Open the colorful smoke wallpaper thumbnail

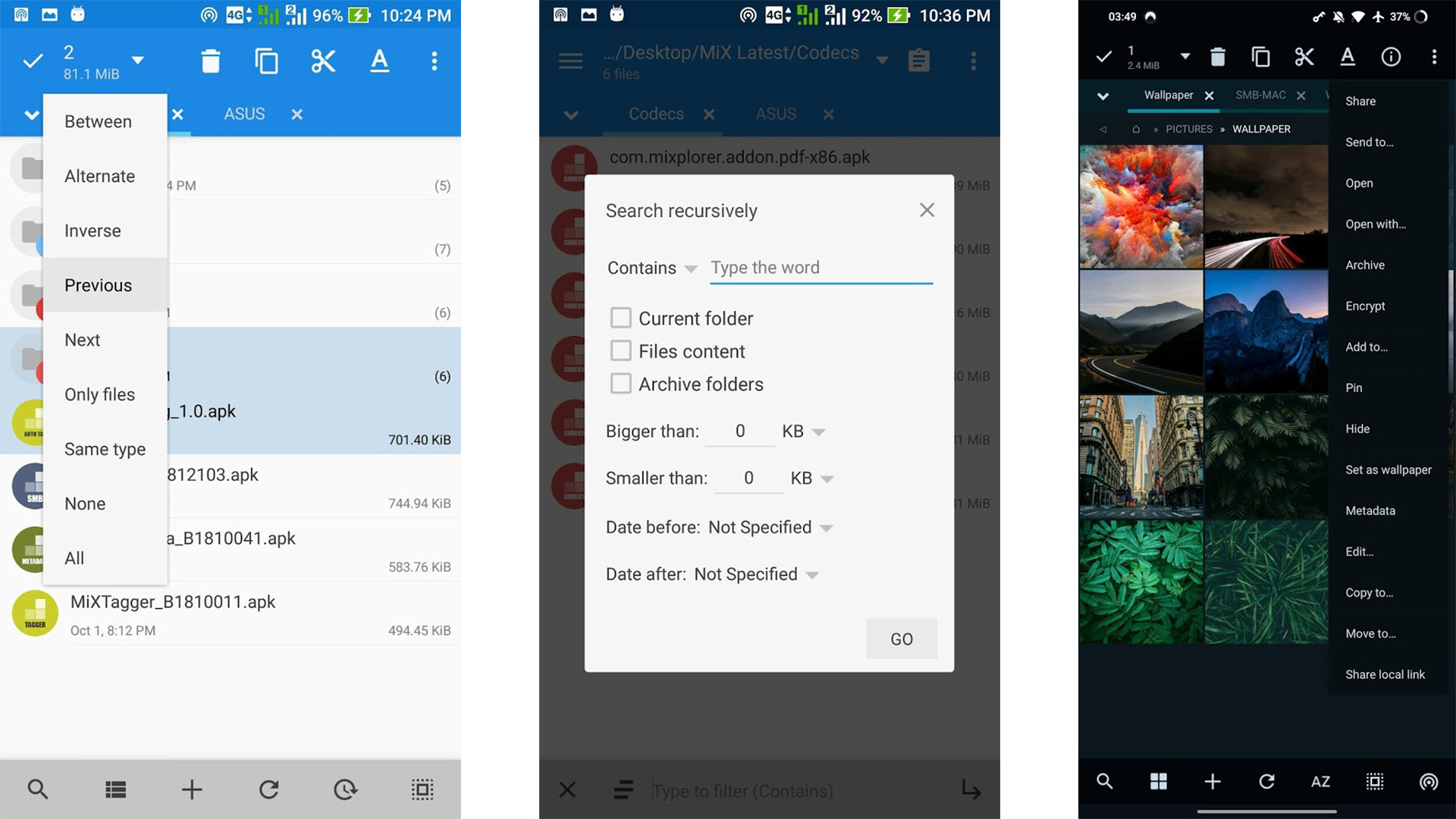(x=1141, y=206)
